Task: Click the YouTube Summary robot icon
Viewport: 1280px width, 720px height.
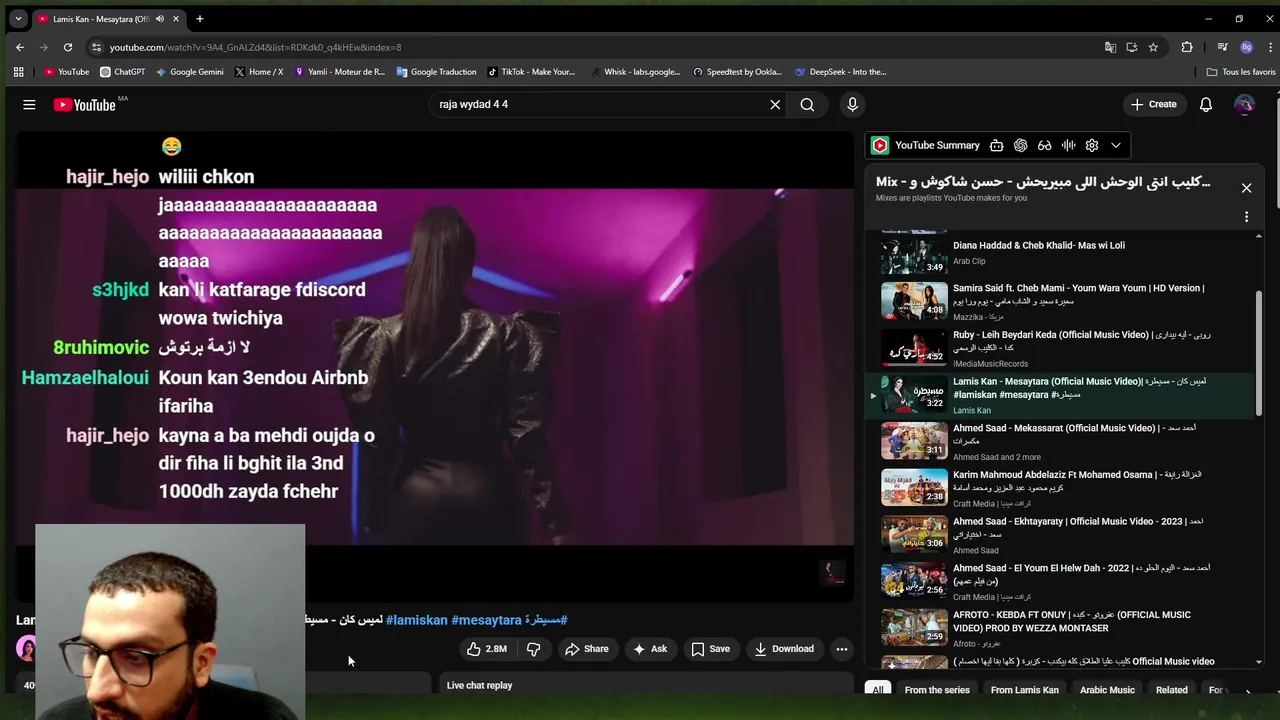Action: [x=996, y=145]
